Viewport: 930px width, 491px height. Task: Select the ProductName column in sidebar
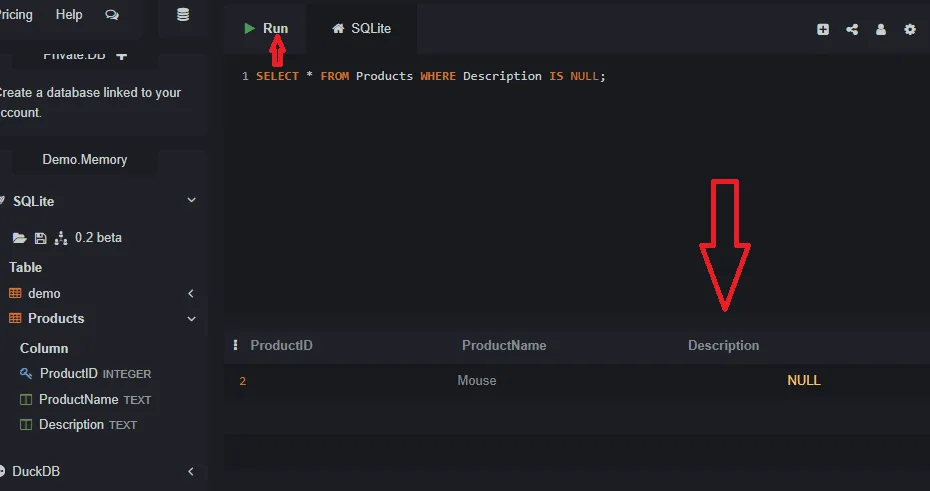79,399
